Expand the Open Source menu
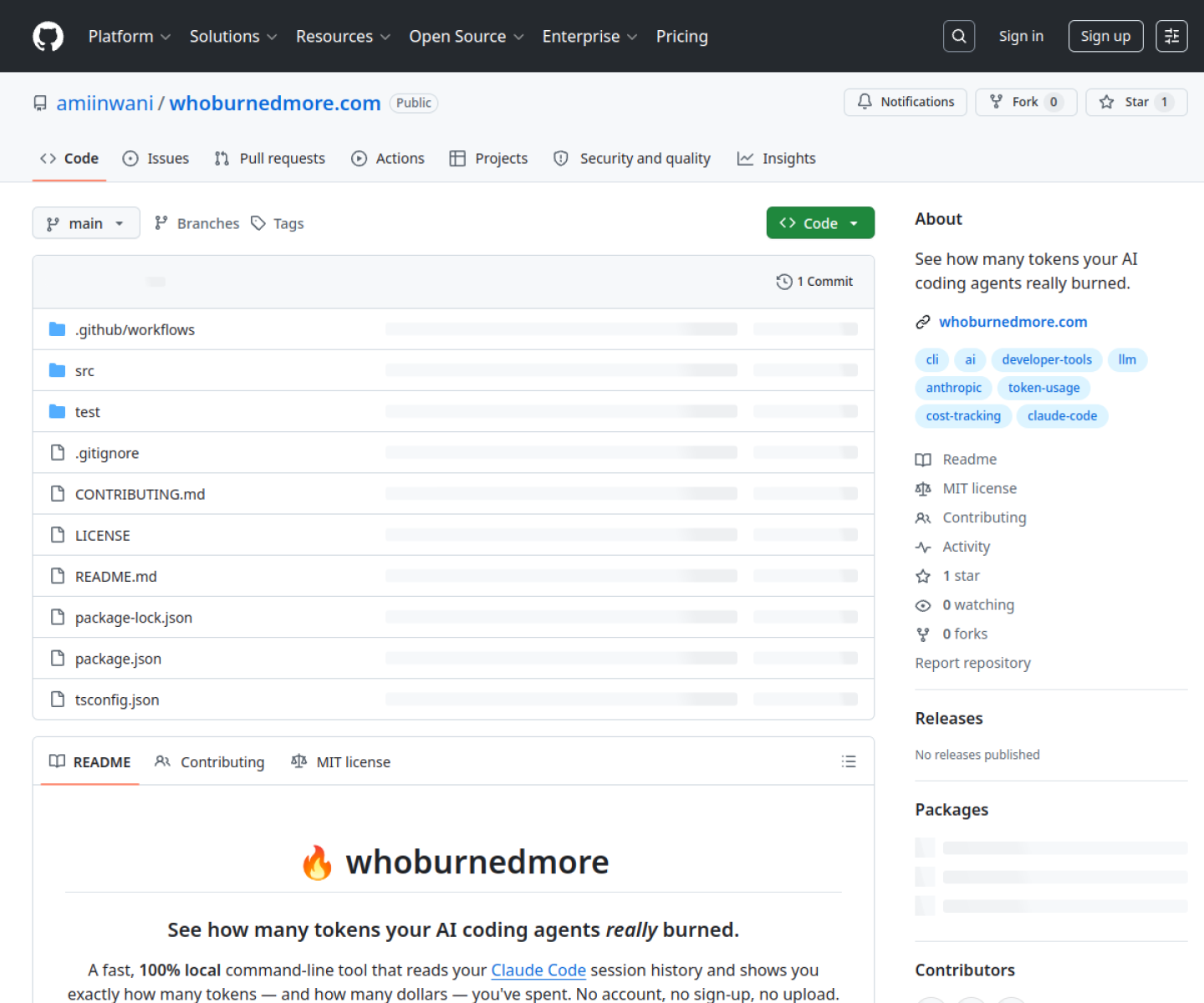 pos(467,36)
